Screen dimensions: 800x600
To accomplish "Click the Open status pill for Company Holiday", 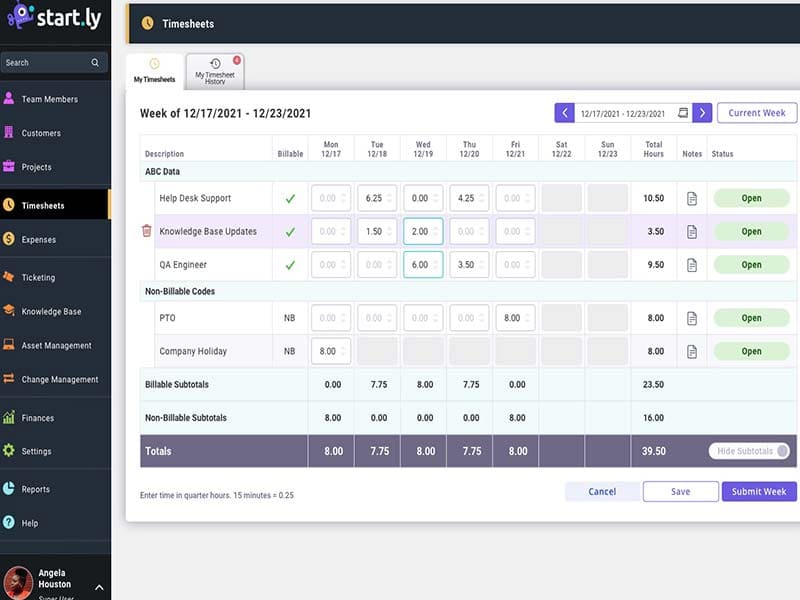I will (751, 351).
